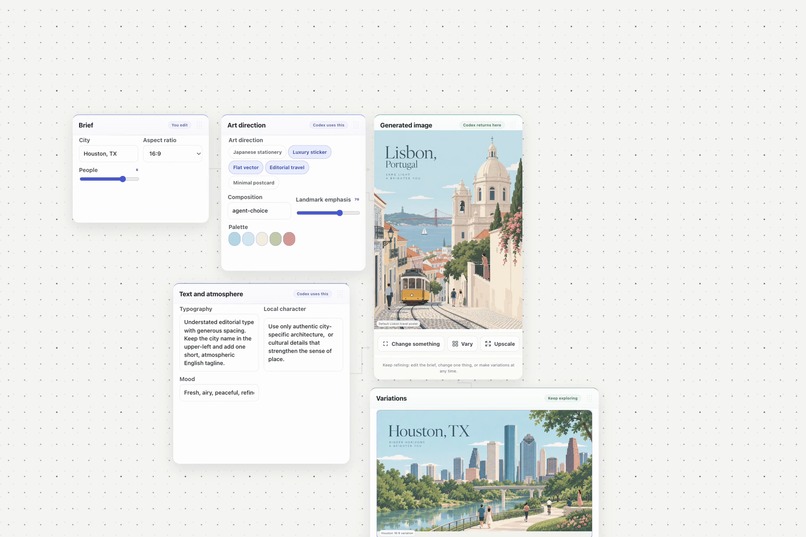Open the Aspect ratio 16:9 dropdown
This screenshot has height=537, width=806.
click(x=173, y=154)
